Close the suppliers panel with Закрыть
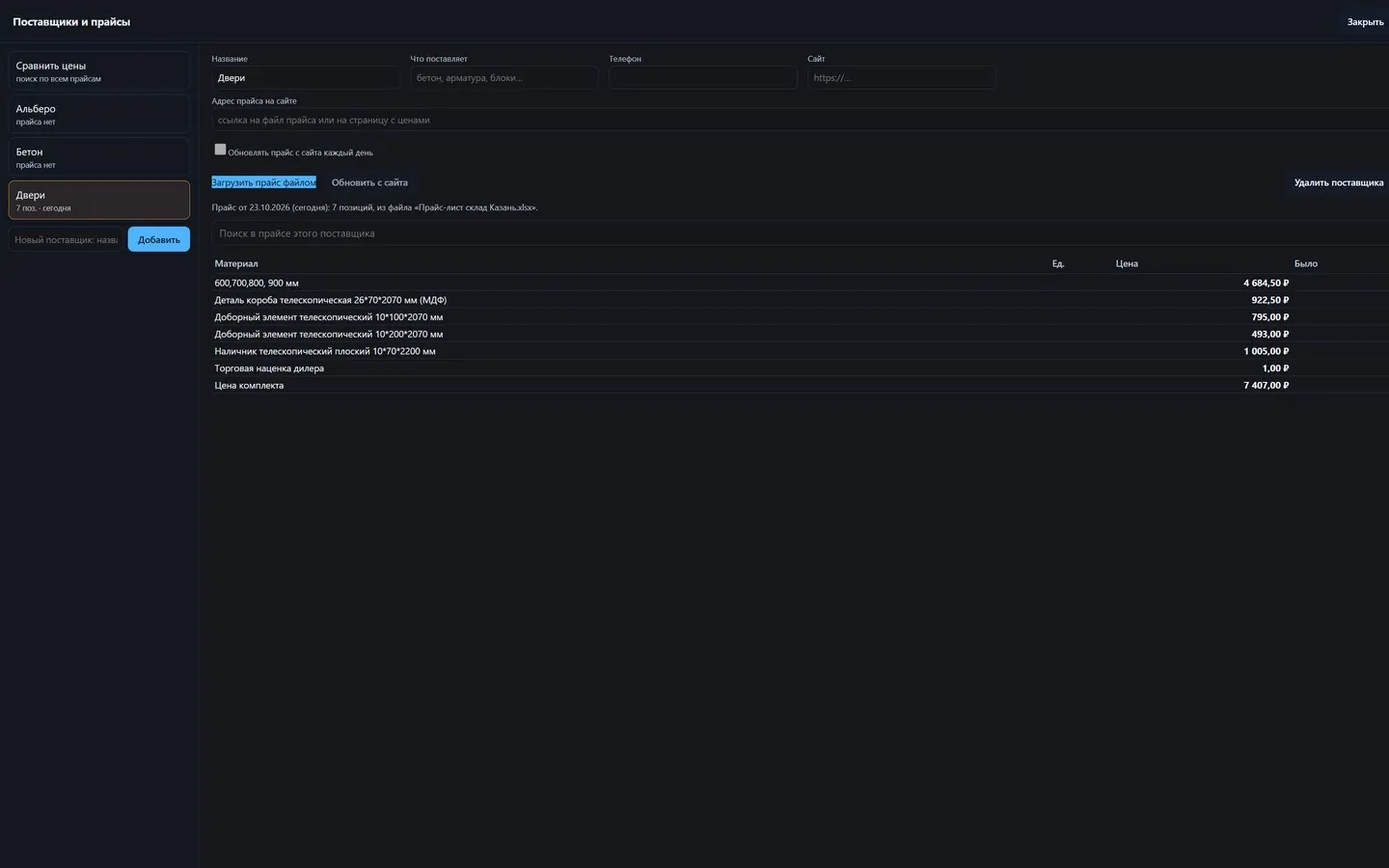The height and width of the screenshot is (868, 1389). (x=1365, y=22)
